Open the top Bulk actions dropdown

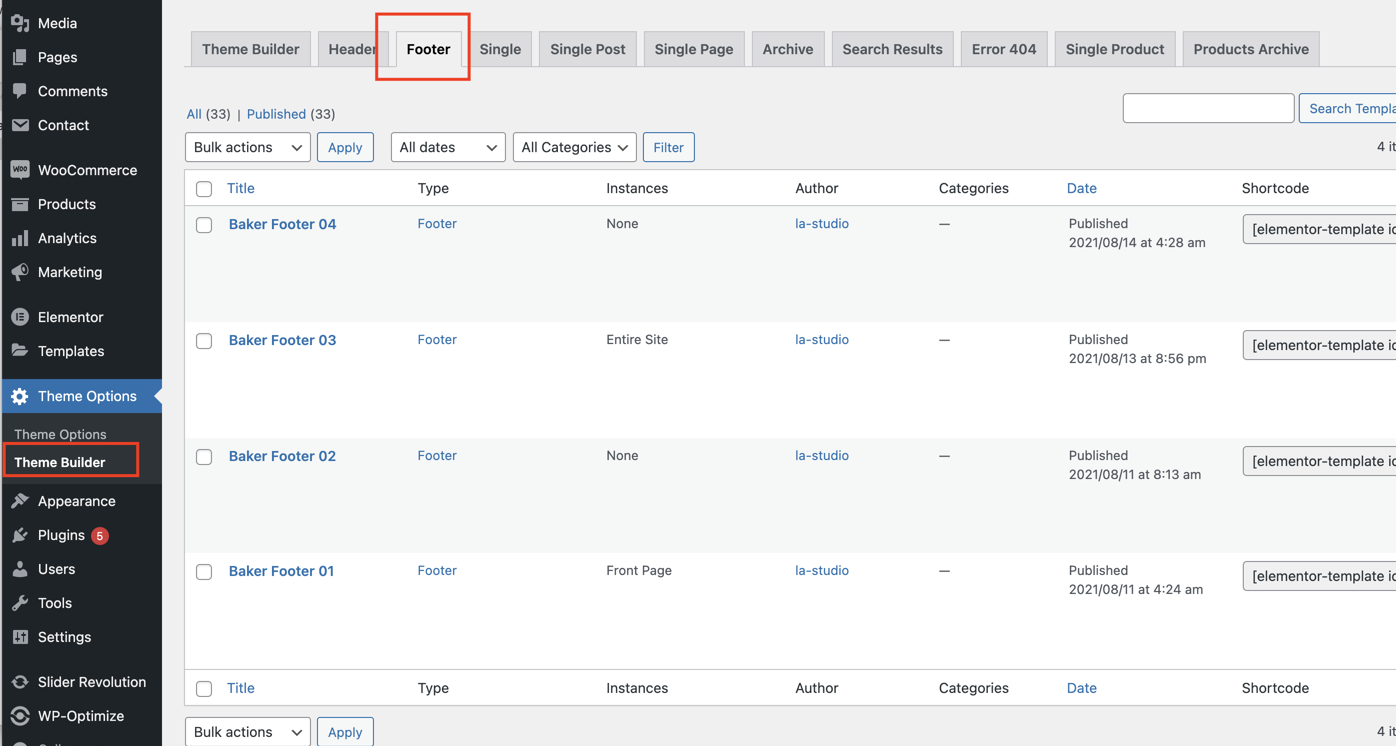point(247,147)
